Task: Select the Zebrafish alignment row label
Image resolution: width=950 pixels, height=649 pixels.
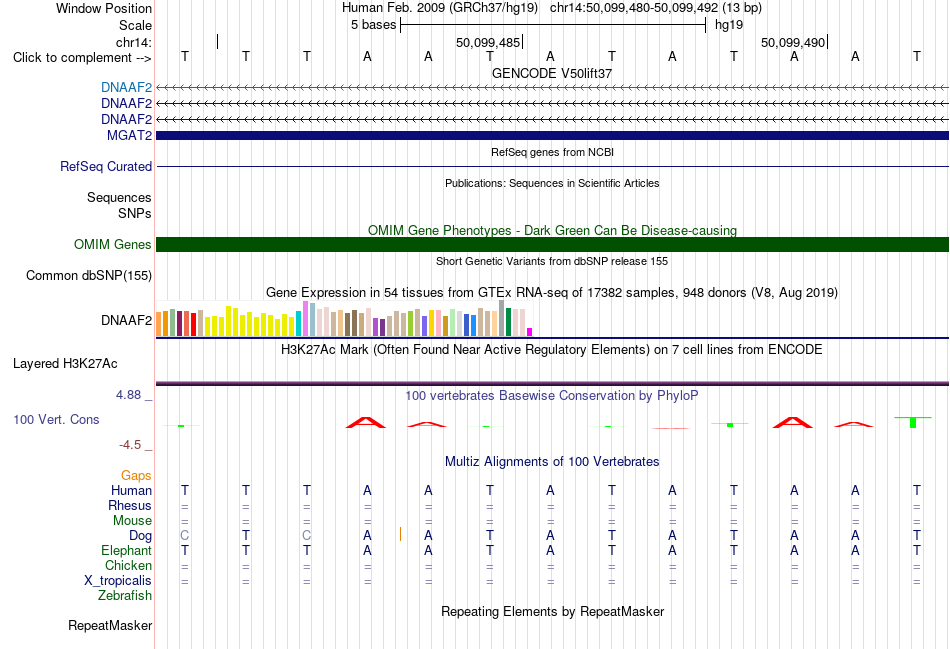Action: pyautogui.click(x=125, y=596)
